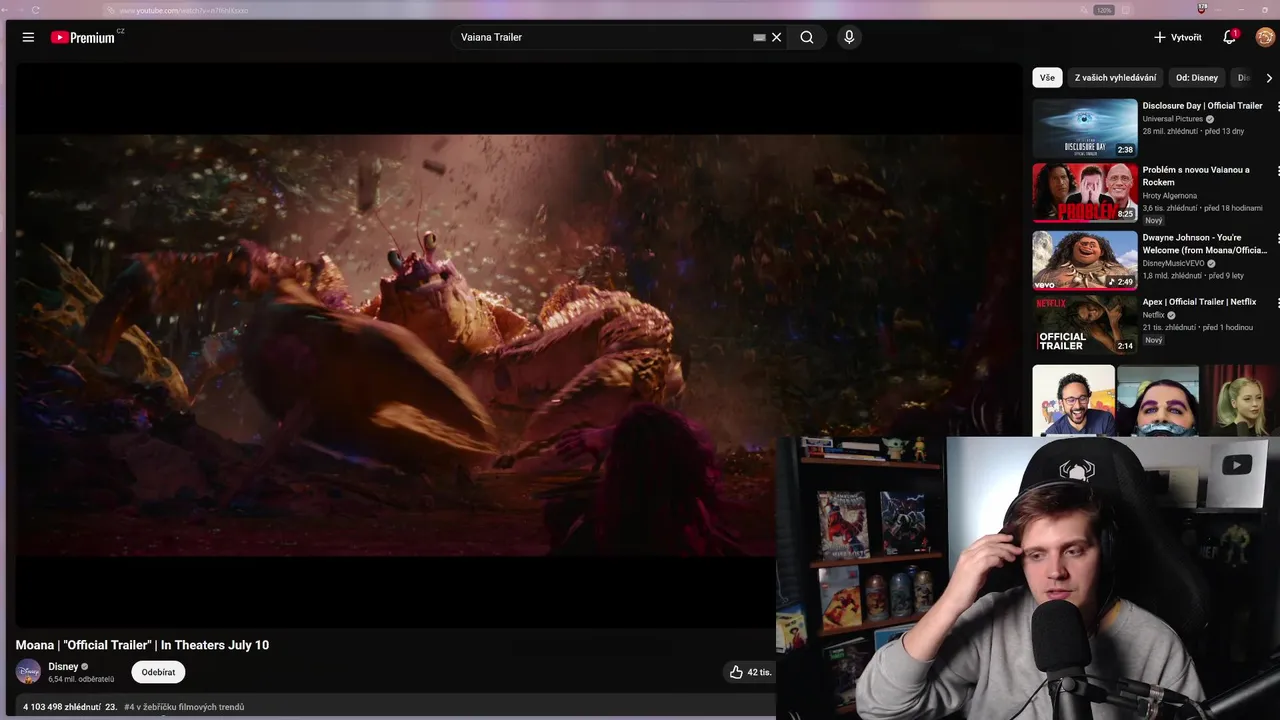Select the Z vašich vyhledávání chip
1280x720 pixels.
[1115, 77]
